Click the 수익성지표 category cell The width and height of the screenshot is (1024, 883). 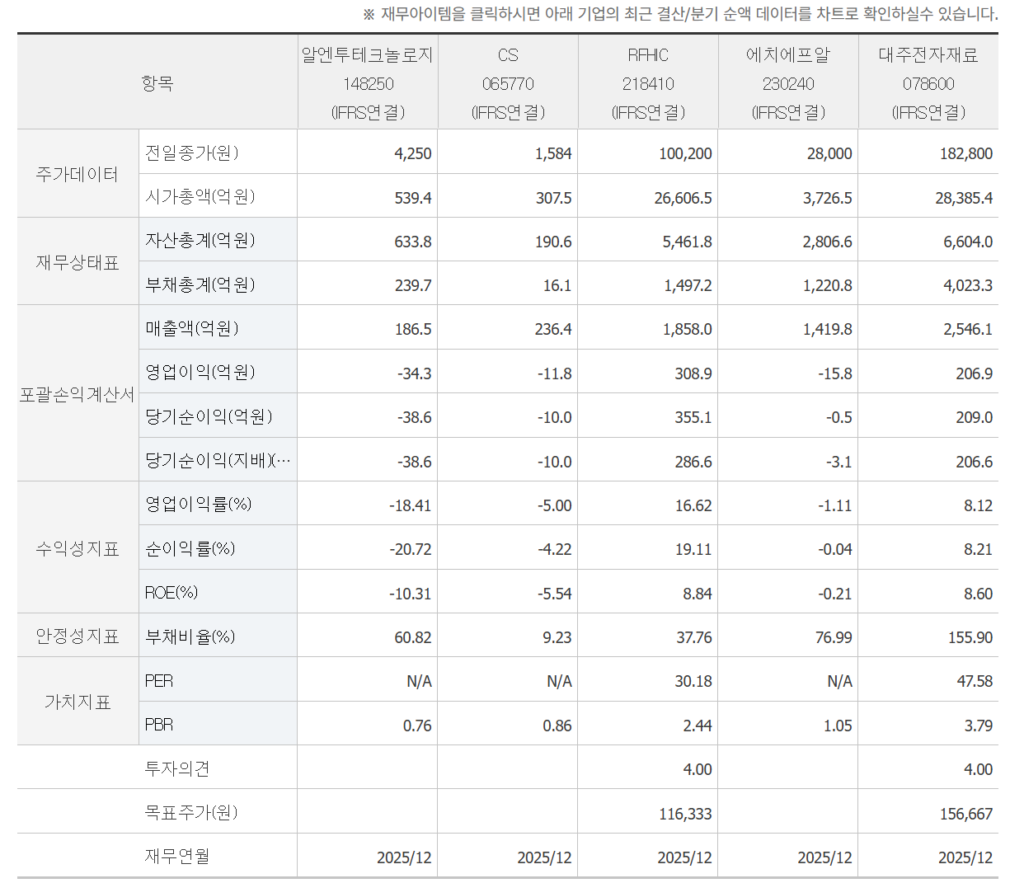click(77, 548)
